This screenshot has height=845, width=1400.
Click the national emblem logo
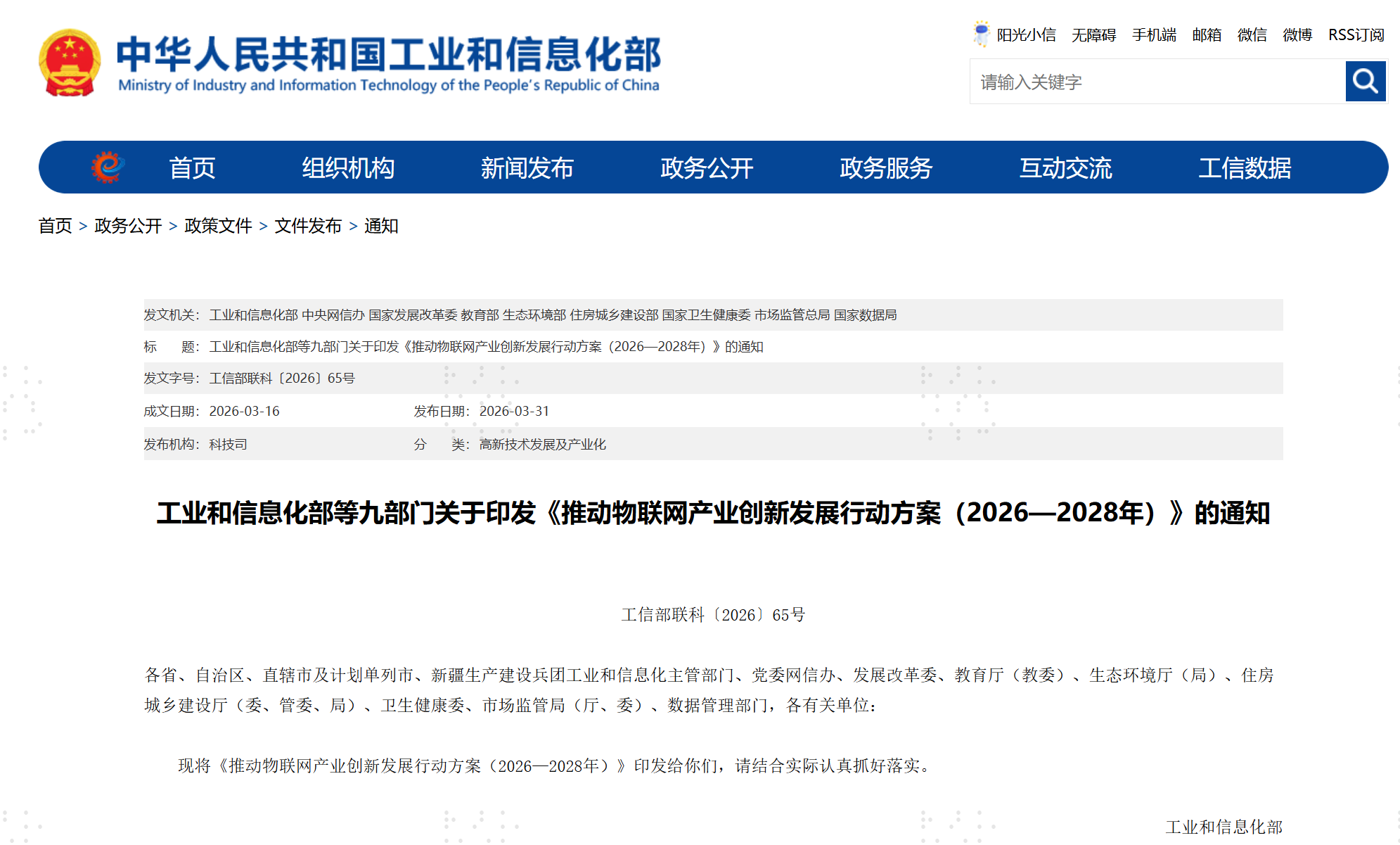69,63
